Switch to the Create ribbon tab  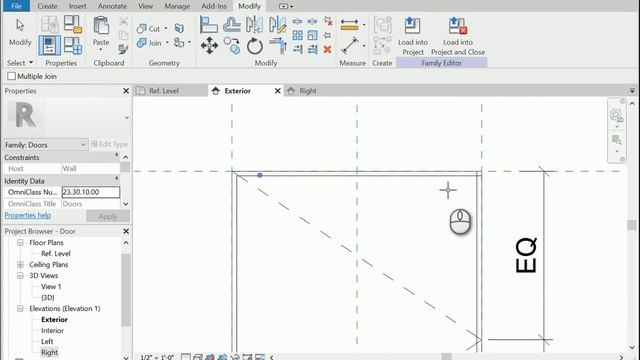point(47,6)
